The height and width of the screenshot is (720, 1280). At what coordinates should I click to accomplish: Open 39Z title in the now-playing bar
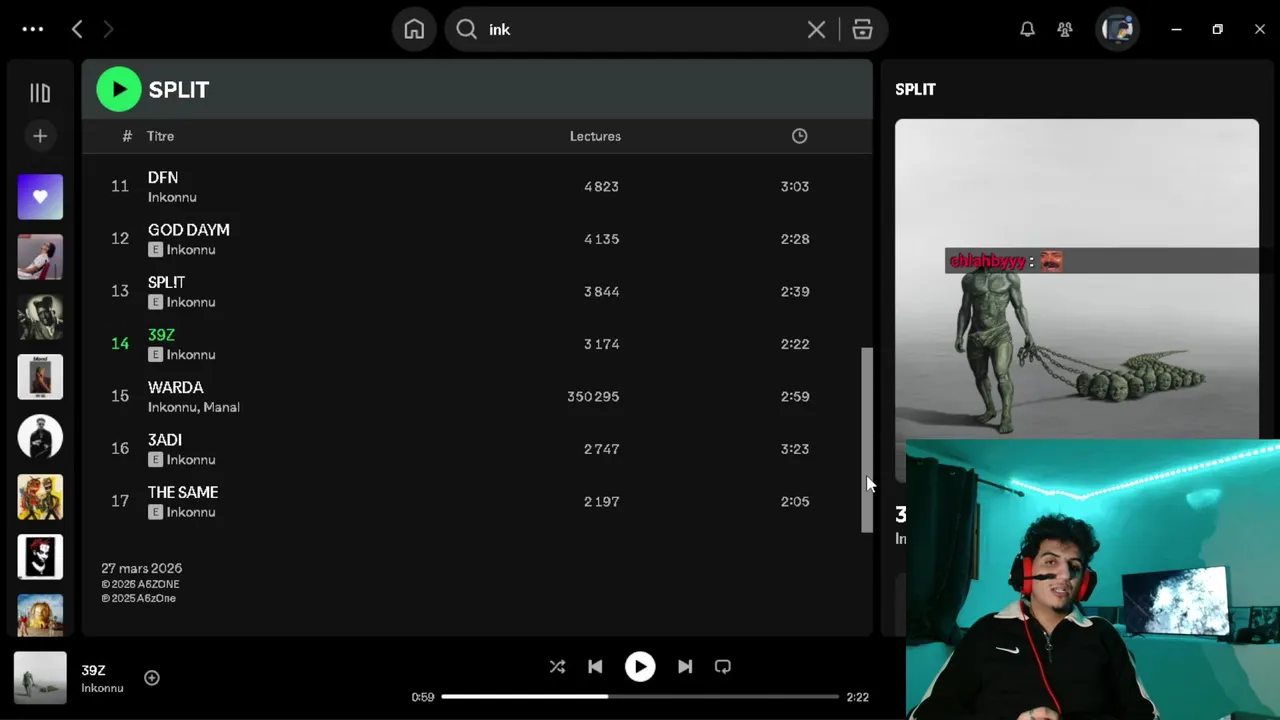click(93, 670)
